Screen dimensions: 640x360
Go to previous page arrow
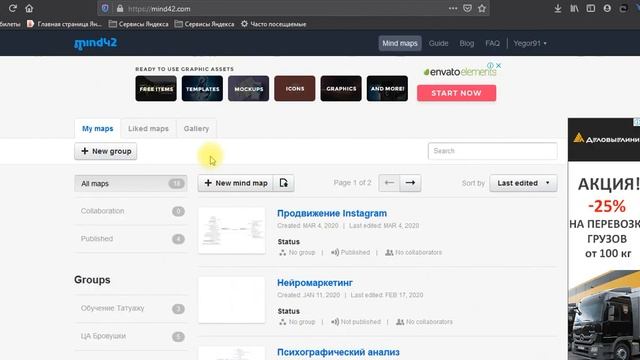point(389,183)
